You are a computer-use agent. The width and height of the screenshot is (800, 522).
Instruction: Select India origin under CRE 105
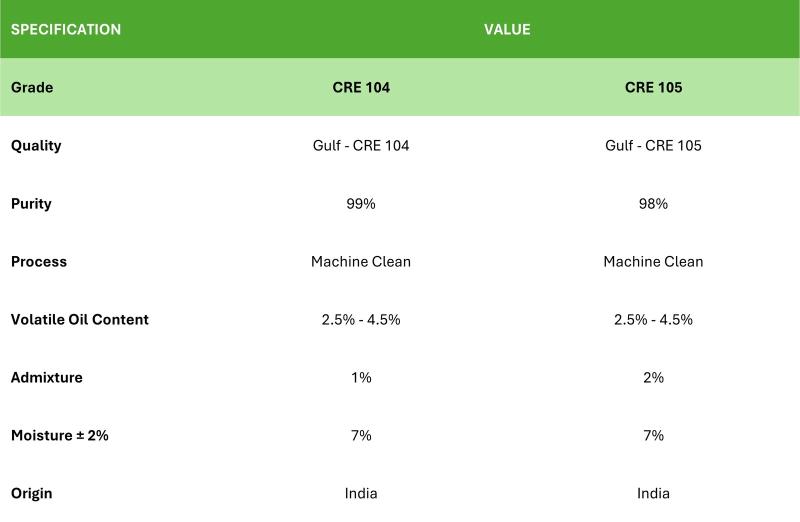(x=654, y=493)
